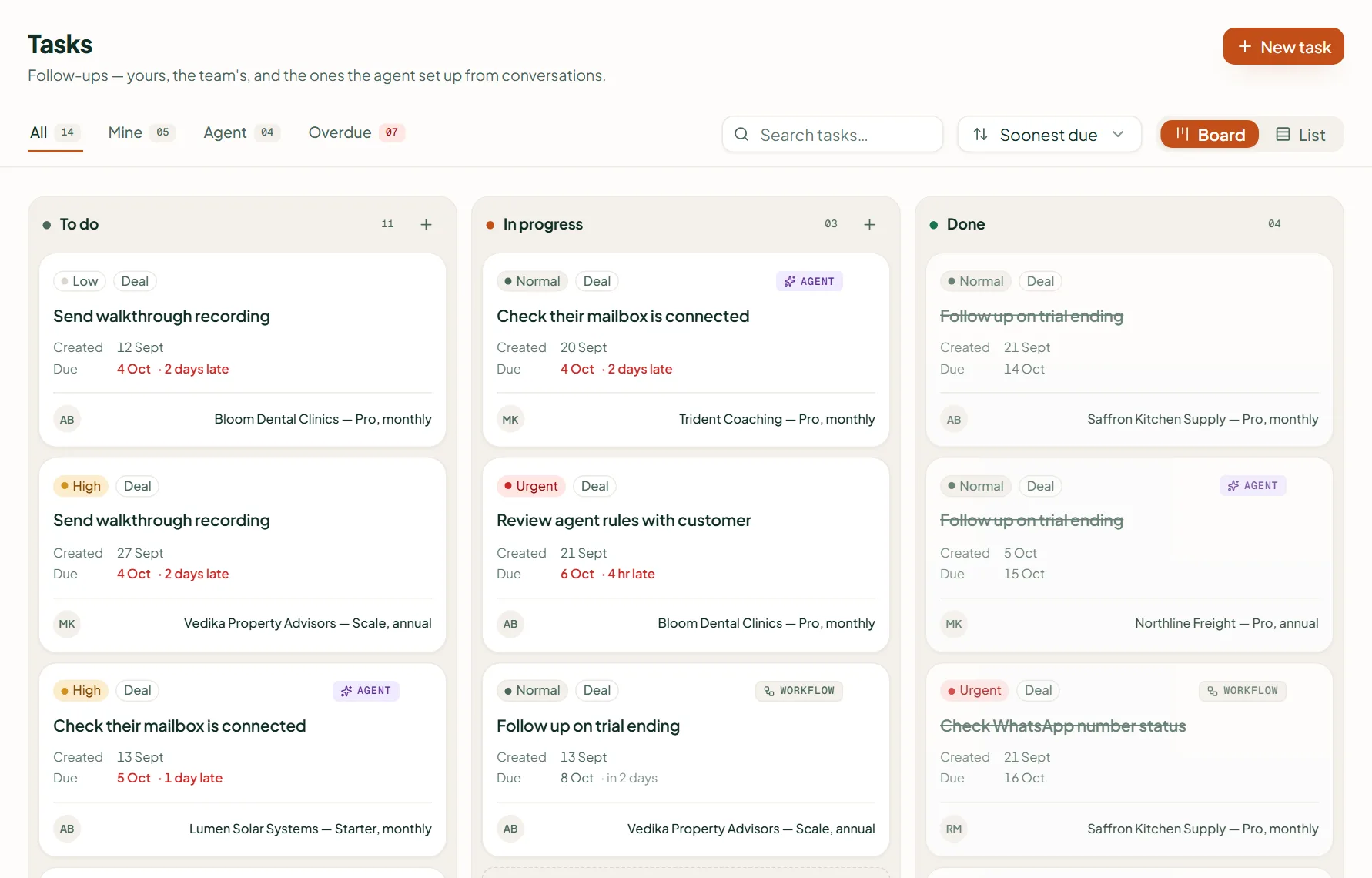
Task: Click the '4 hr late' due label
Action: pyautogui.click(x=631, y=574)
